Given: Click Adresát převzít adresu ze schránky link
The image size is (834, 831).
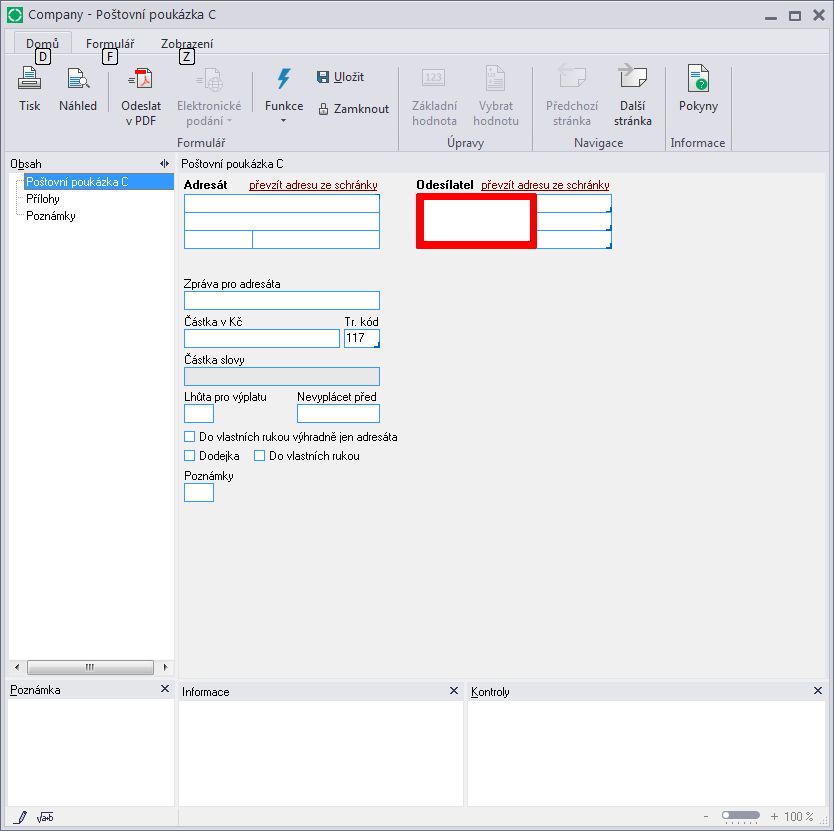Looking at the screenshot, I should coord(313,185).
